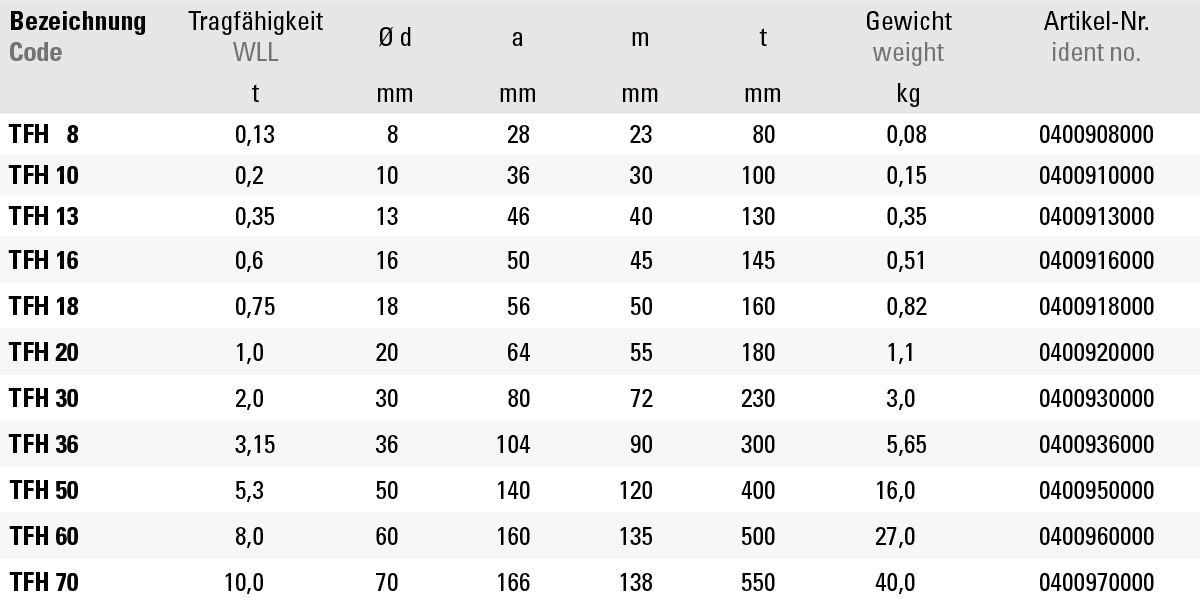Select the 27,0 weight value
The image size is (1200, 605).
coord(895,537)
